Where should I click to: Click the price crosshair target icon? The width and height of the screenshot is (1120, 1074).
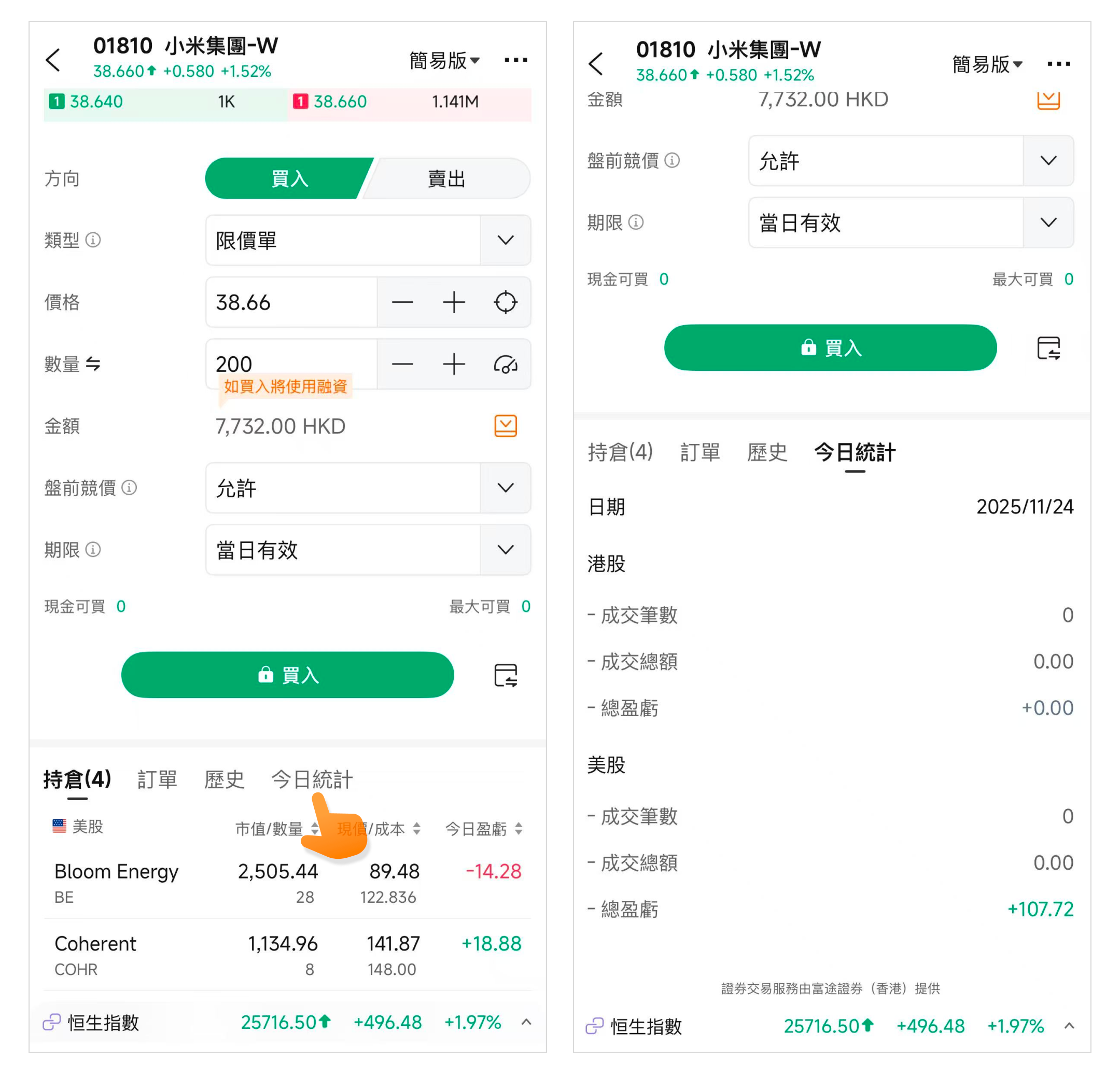505,302
